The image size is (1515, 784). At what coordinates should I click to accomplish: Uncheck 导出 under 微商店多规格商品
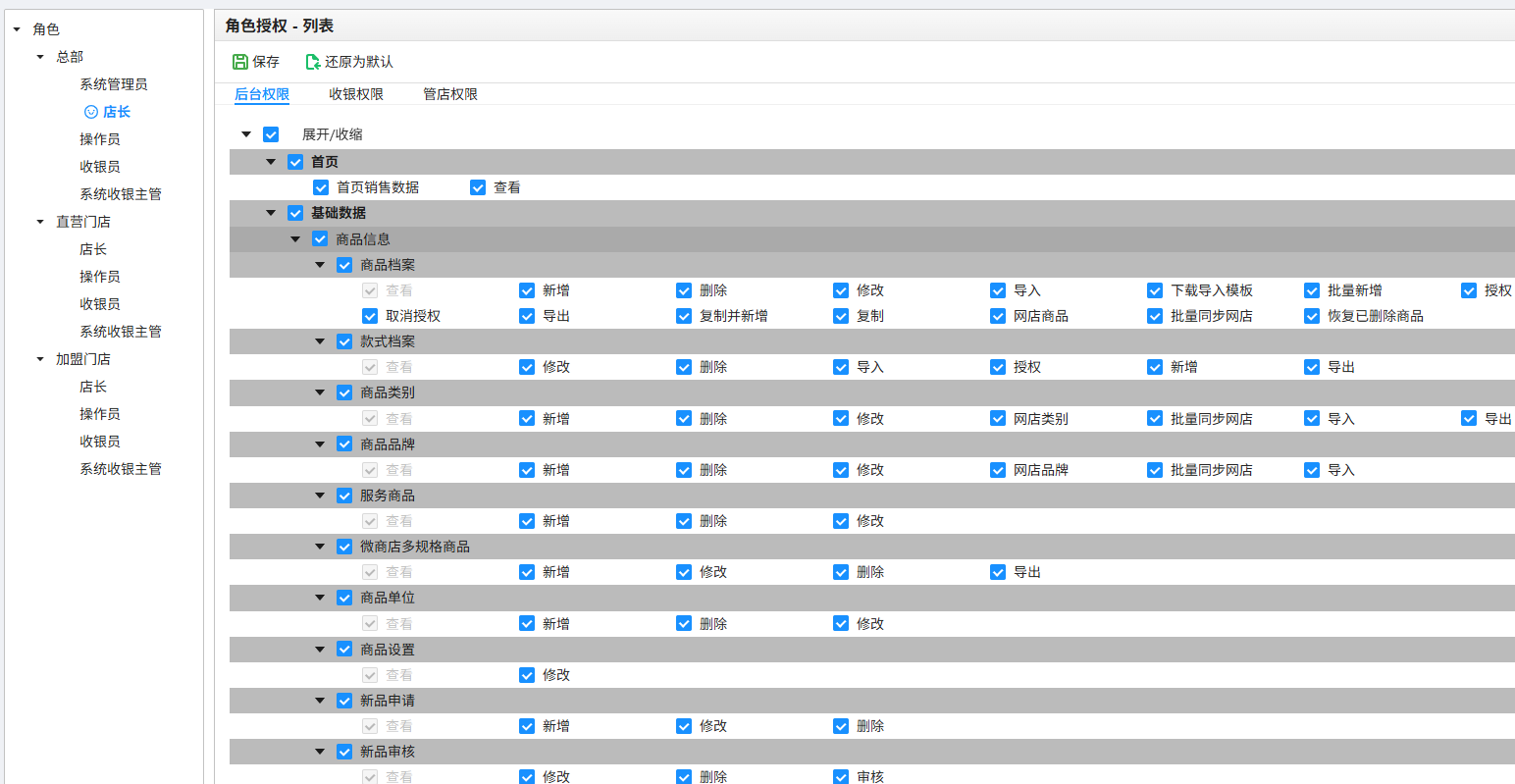point(998,572)
